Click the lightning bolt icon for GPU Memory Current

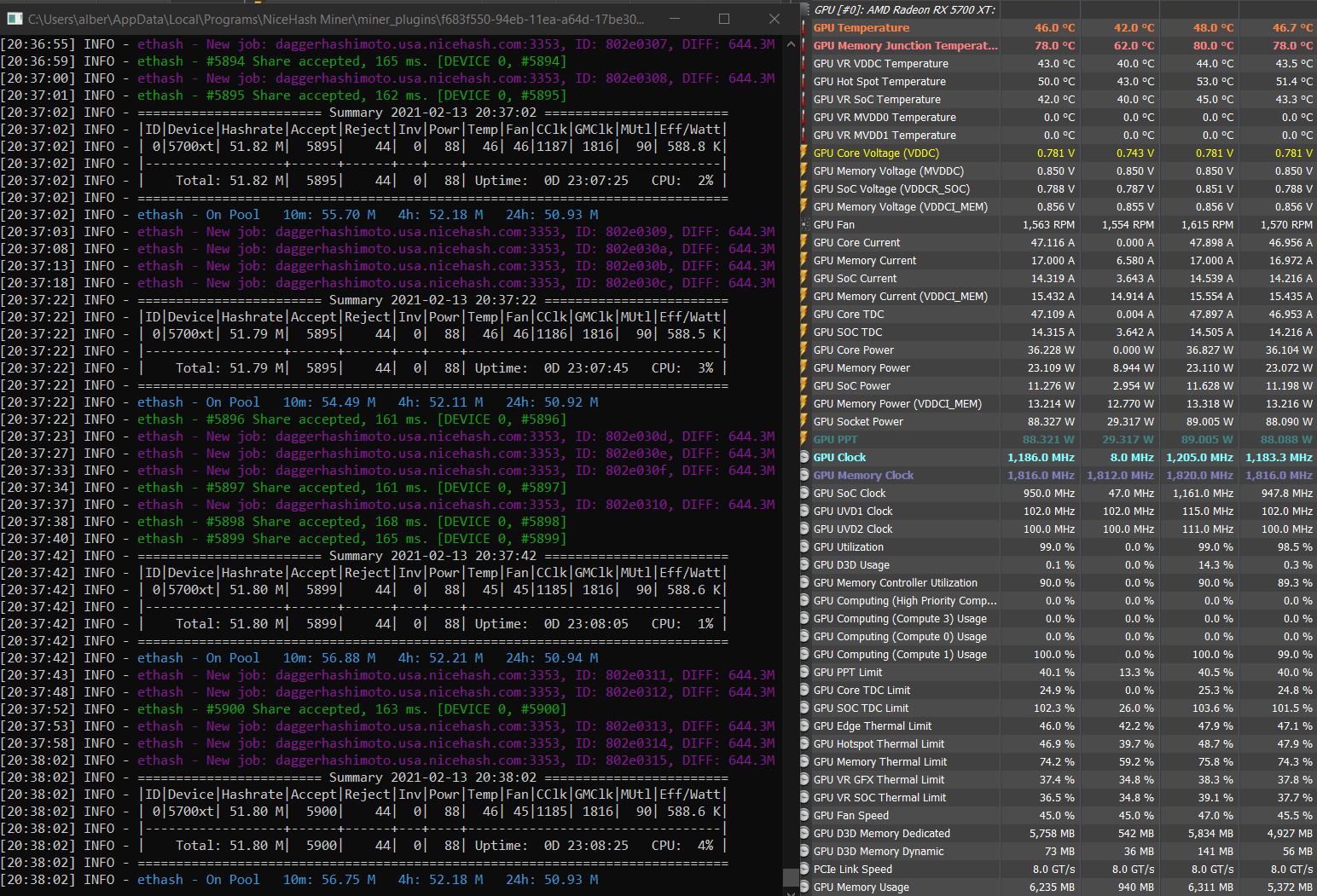point(804,260)
